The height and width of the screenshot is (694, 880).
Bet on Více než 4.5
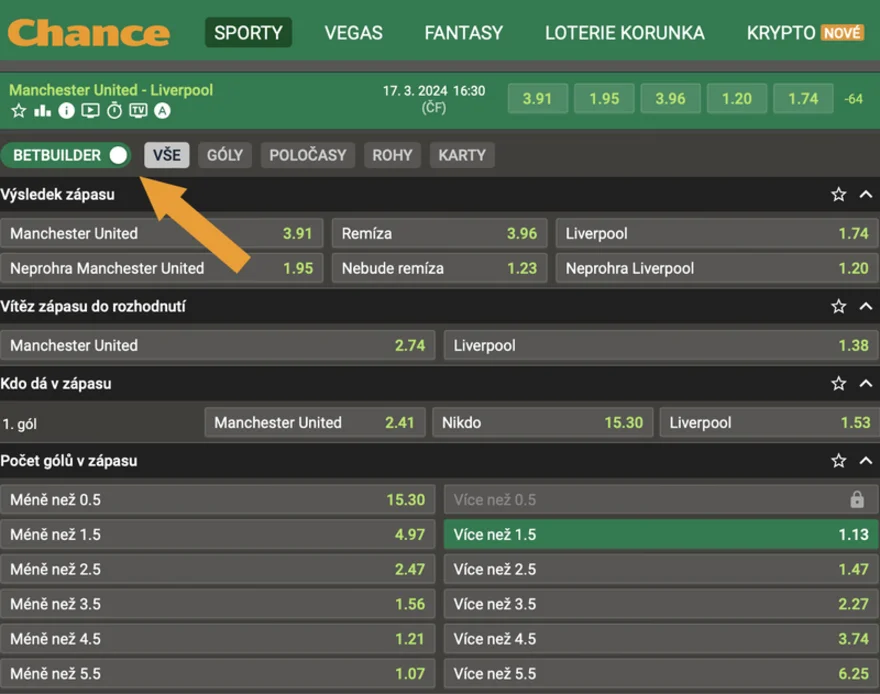pos(661,638)
